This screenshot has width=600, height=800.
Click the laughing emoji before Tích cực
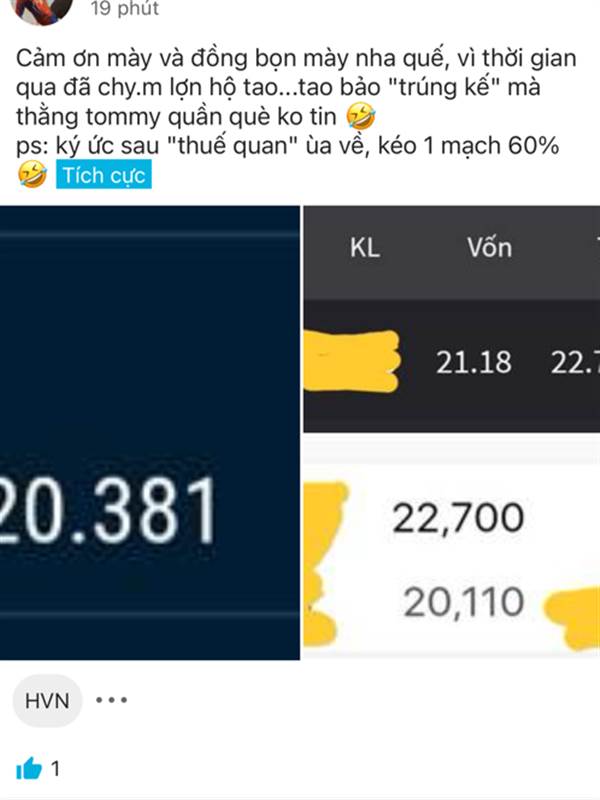pos(33,174)
